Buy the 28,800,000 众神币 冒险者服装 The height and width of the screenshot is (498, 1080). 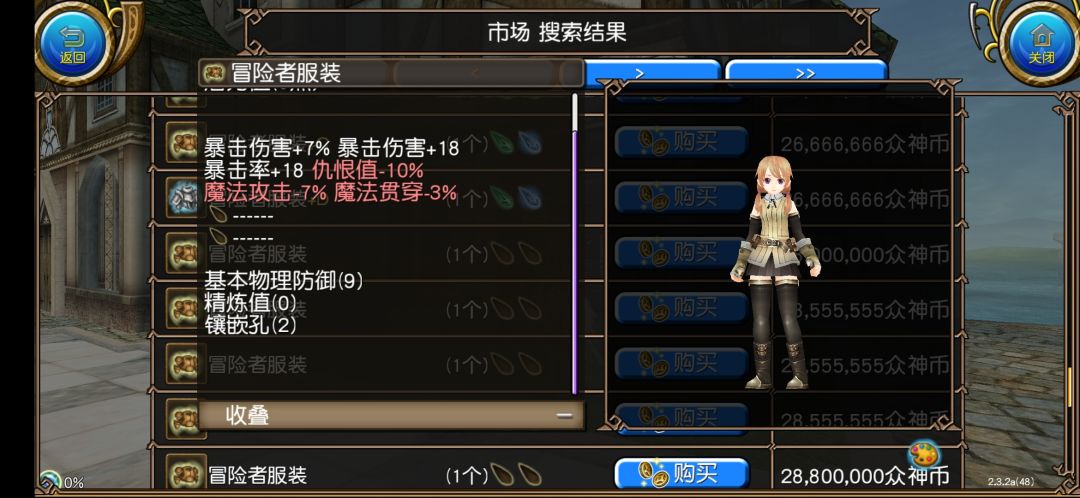pyautogui.click(x=681, y=473)
